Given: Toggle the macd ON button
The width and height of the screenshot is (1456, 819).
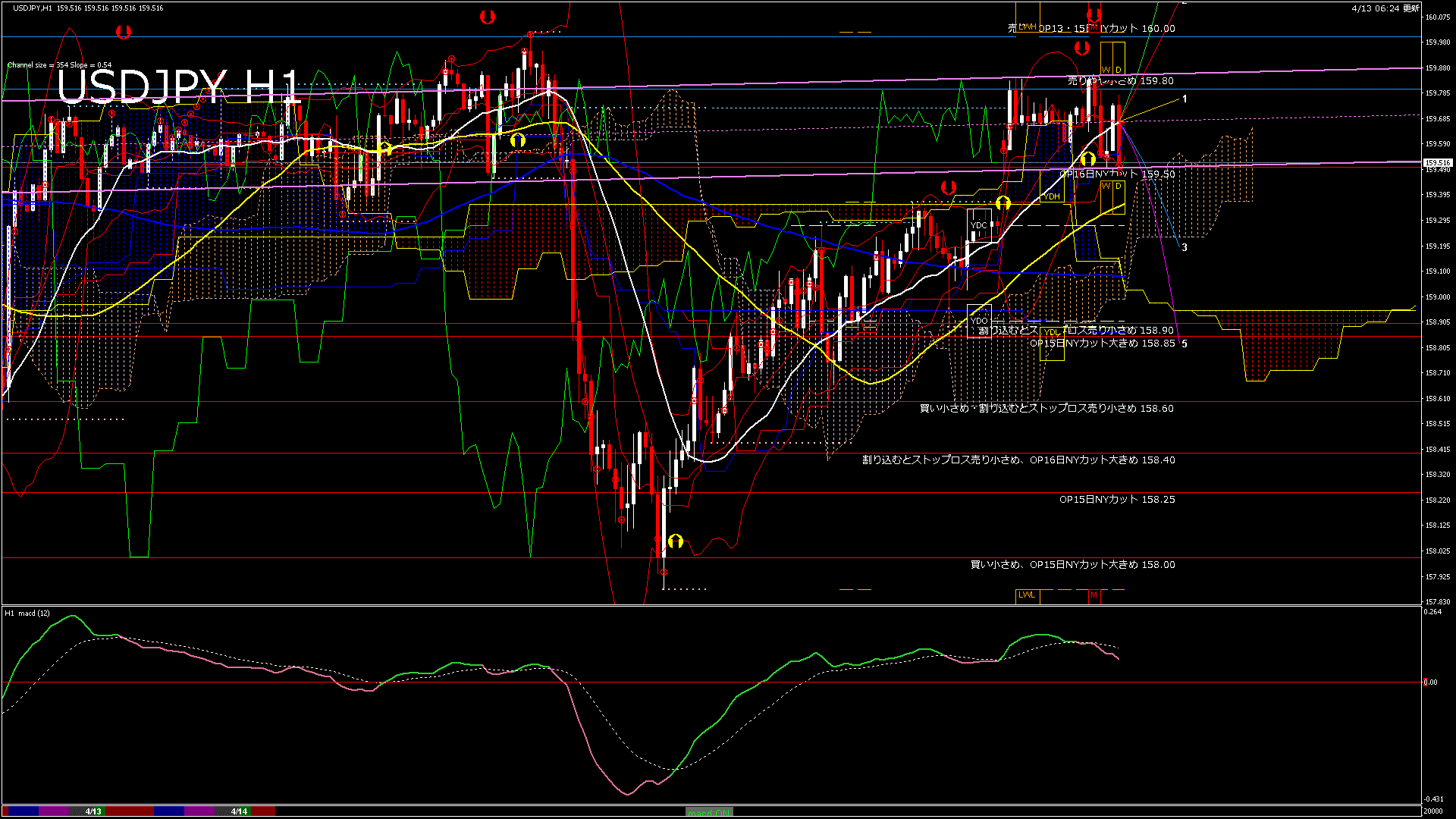Looking at the screenshot, I should (x=709, y=812).
